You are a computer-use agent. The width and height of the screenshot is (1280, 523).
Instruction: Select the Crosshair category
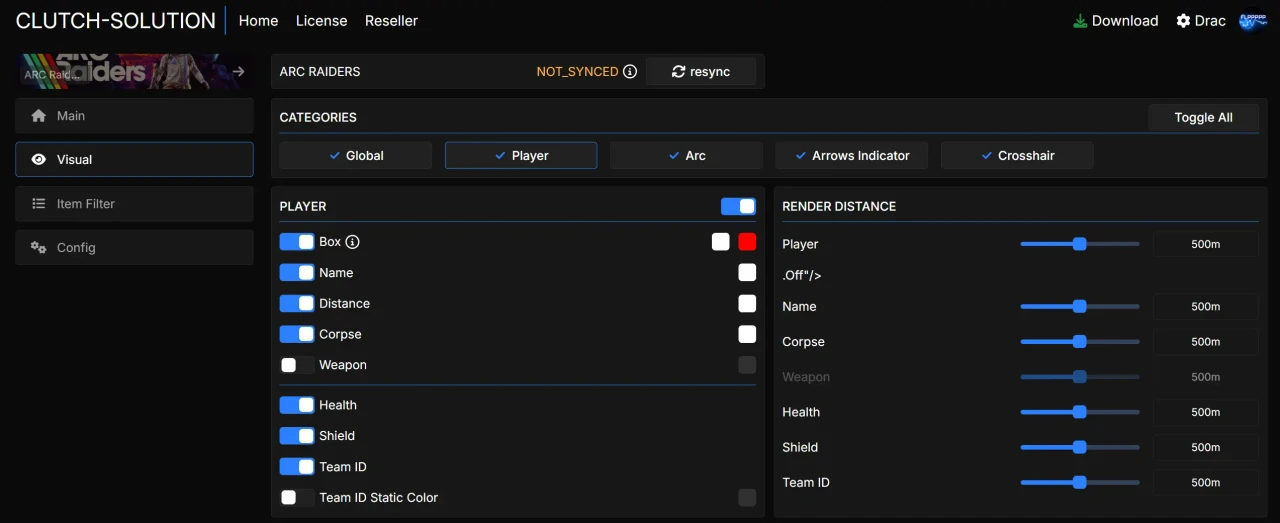1017,156
